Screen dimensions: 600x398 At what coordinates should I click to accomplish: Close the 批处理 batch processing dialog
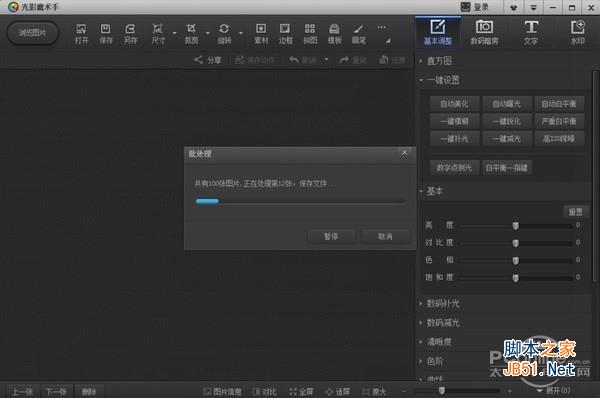click(404, 153)
